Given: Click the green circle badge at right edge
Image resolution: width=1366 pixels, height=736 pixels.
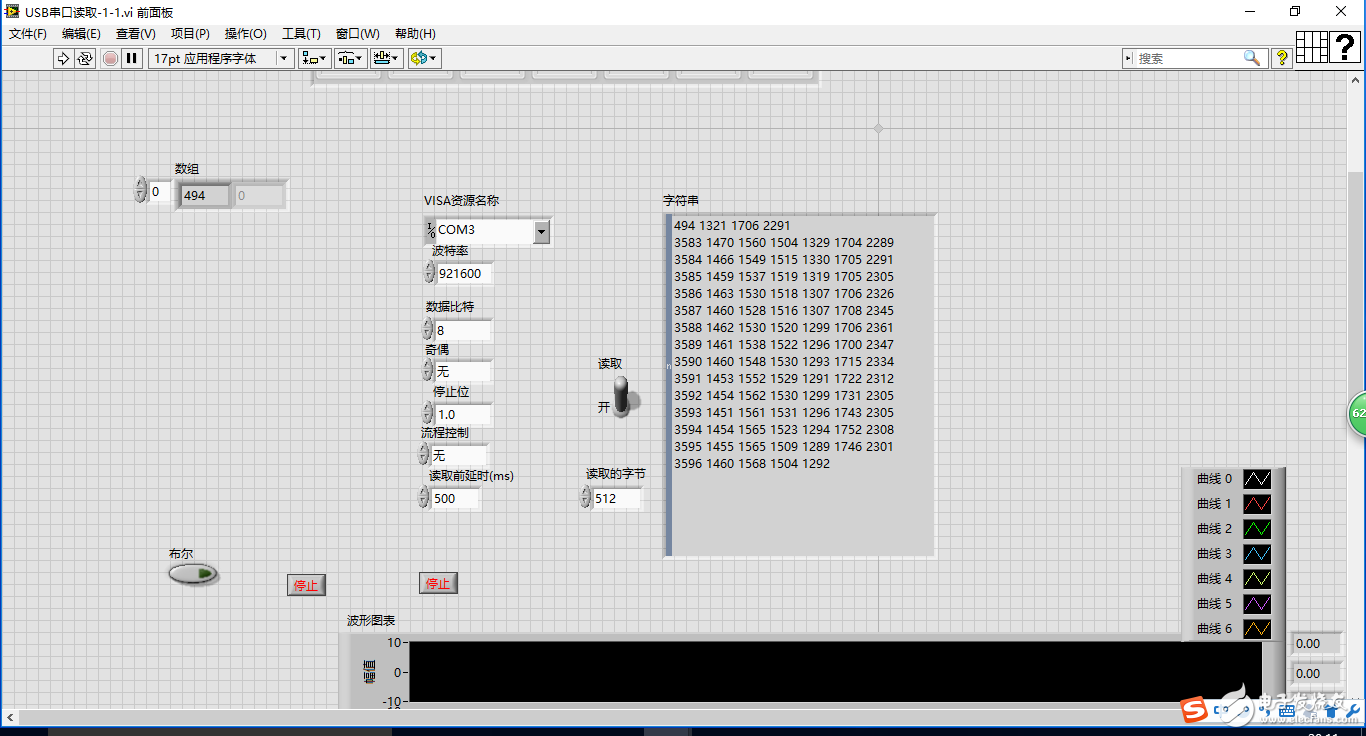Looking at the screenshot, I should click(1357, 413).
